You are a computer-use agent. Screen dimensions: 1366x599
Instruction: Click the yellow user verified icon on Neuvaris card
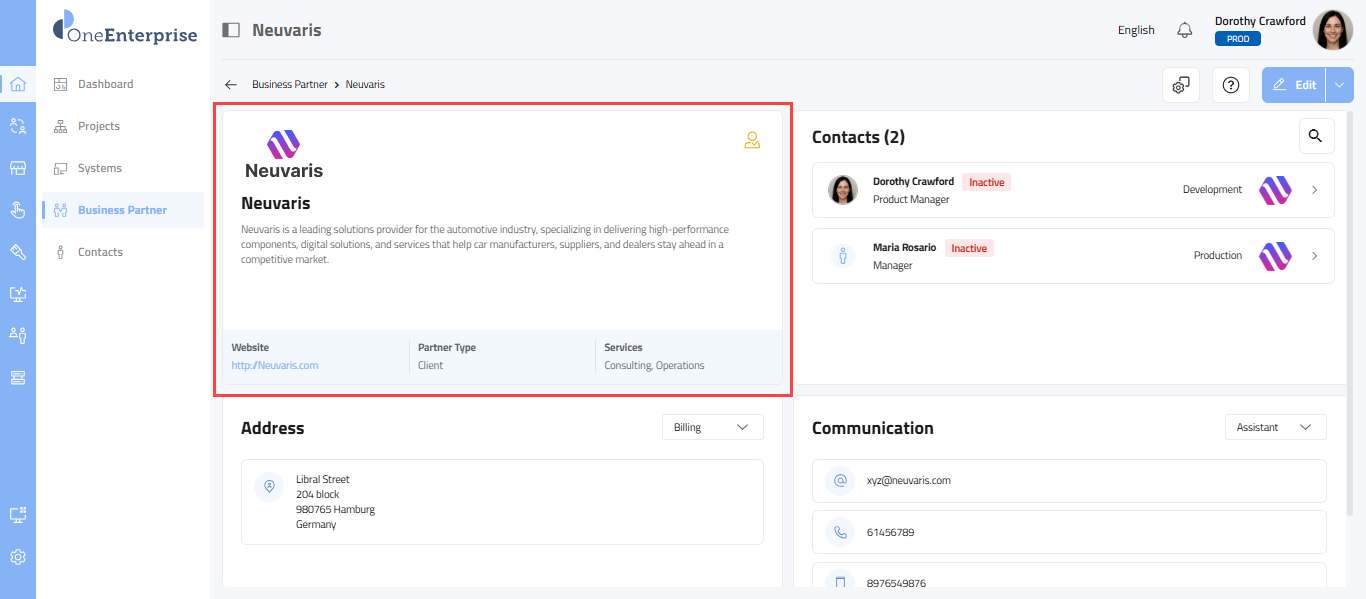(752, 140)
